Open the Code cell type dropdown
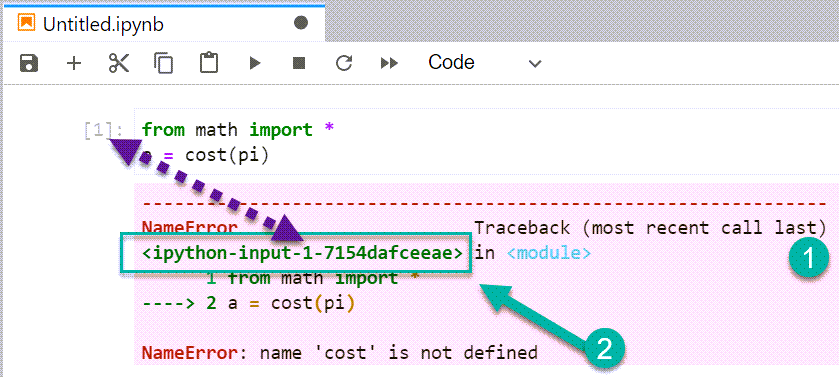The height and width of the screenshot is (377, 839). 485,63
